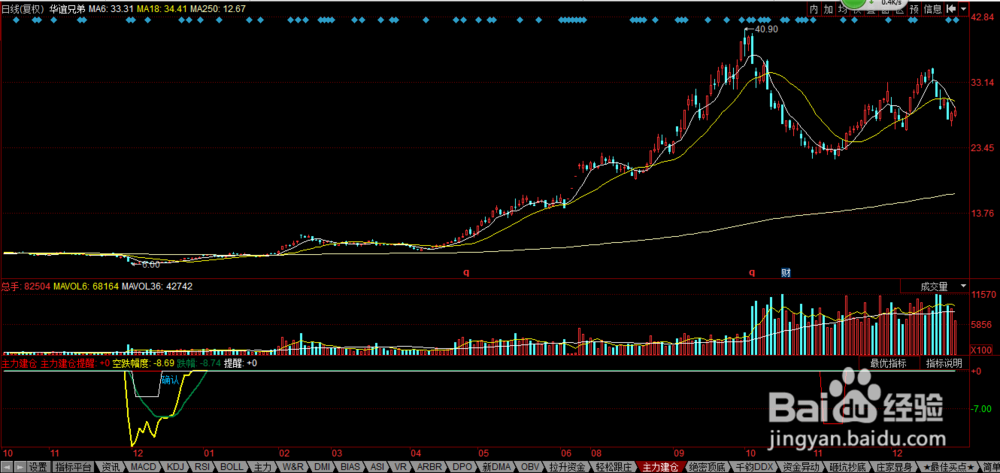The image size is (1000, 473).
Task: Open the top-right toolbar dropdown arrow
Action: pyautogui.click(x=963, y=9)
